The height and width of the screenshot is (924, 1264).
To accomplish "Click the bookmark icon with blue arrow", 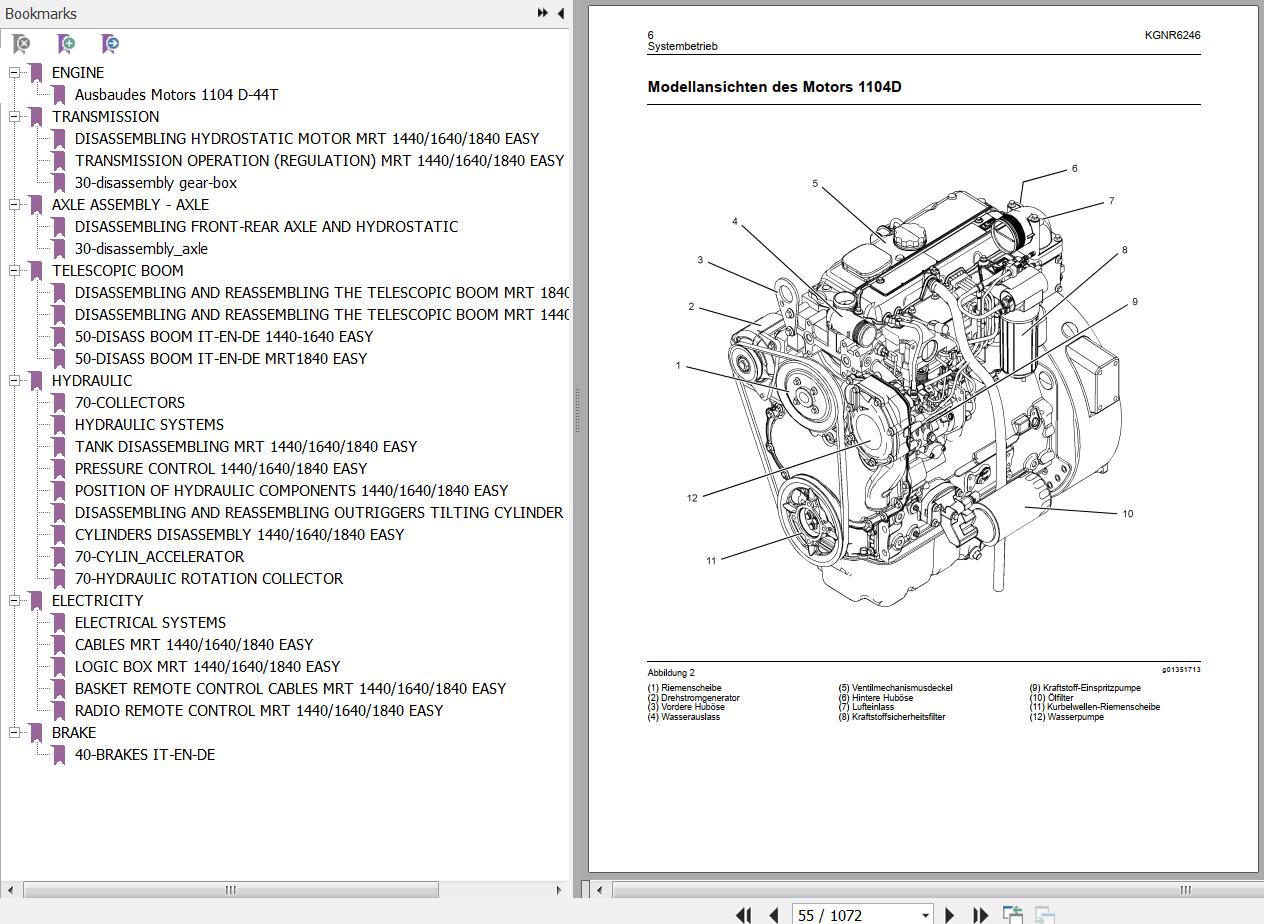I will (x=110, y=44).
